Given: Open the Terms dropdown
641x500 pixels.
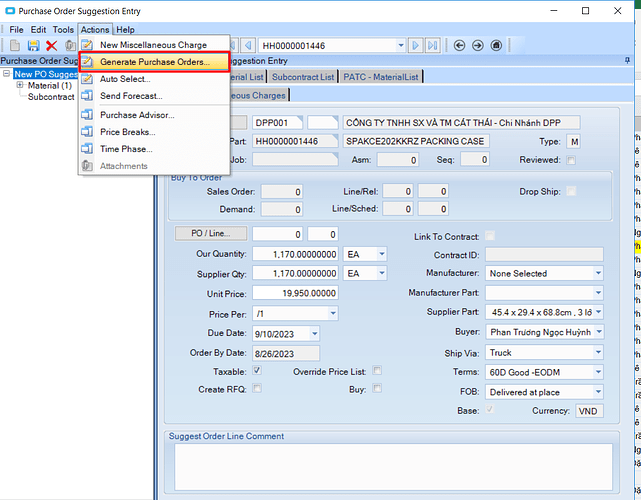Looking at the screenshot, I should (x=598, y=372).
